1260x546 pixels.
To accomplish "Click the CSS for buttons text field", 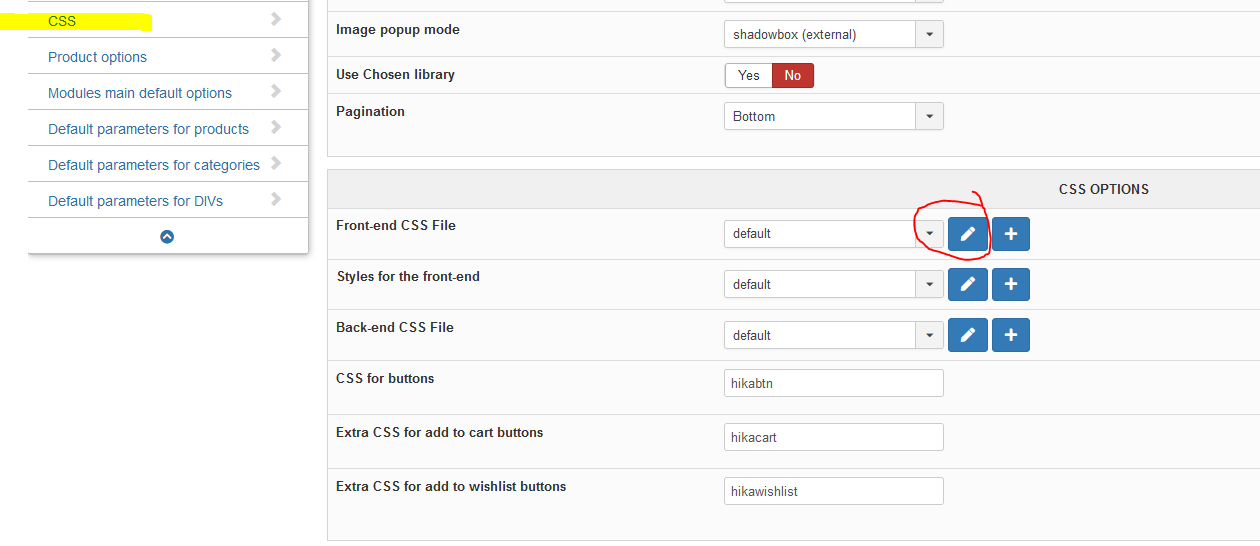I will pos(833,383).
